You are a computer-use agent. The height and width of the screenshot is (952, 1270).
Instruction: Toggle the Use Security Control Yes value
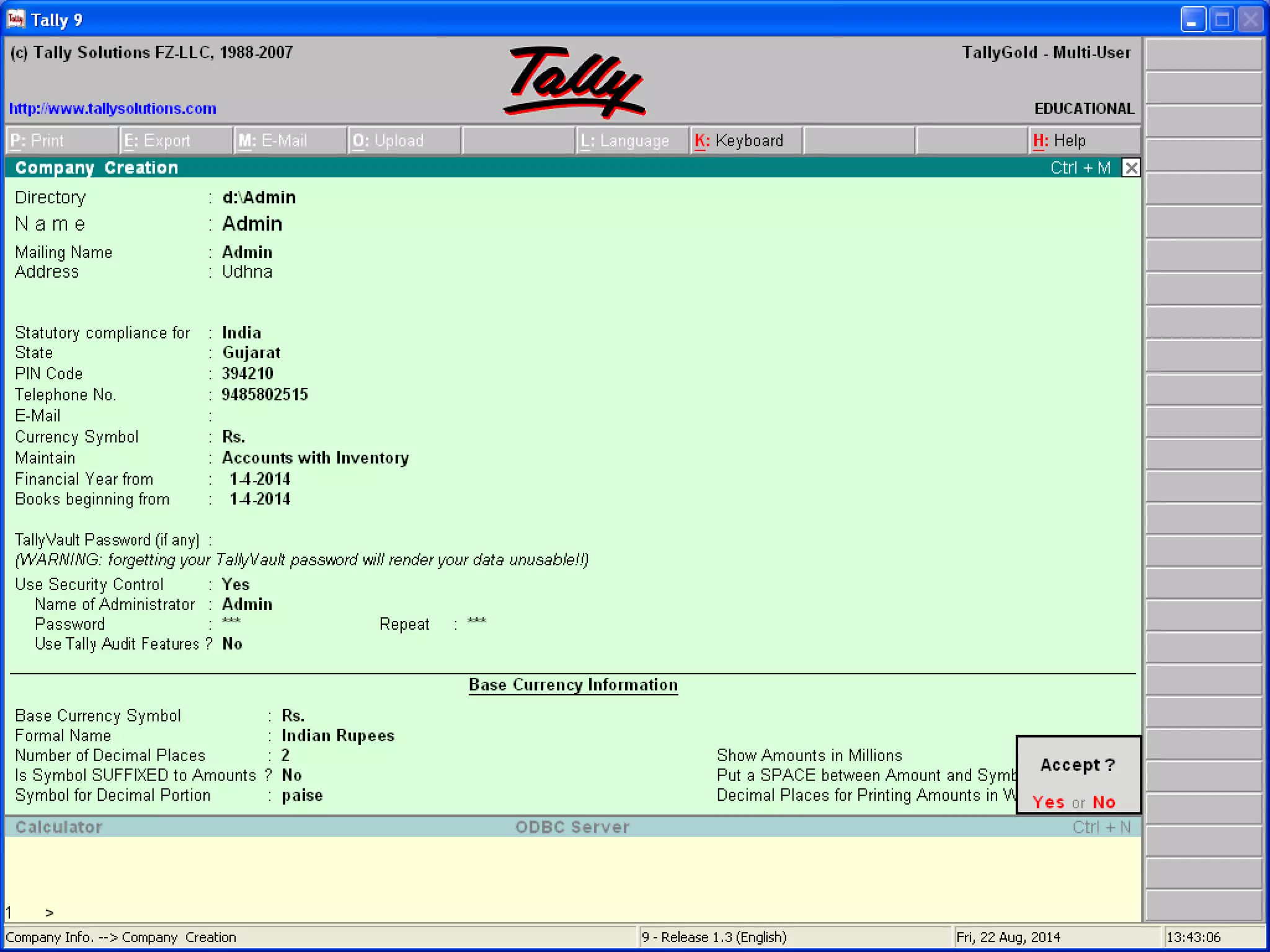click(236, 584)
